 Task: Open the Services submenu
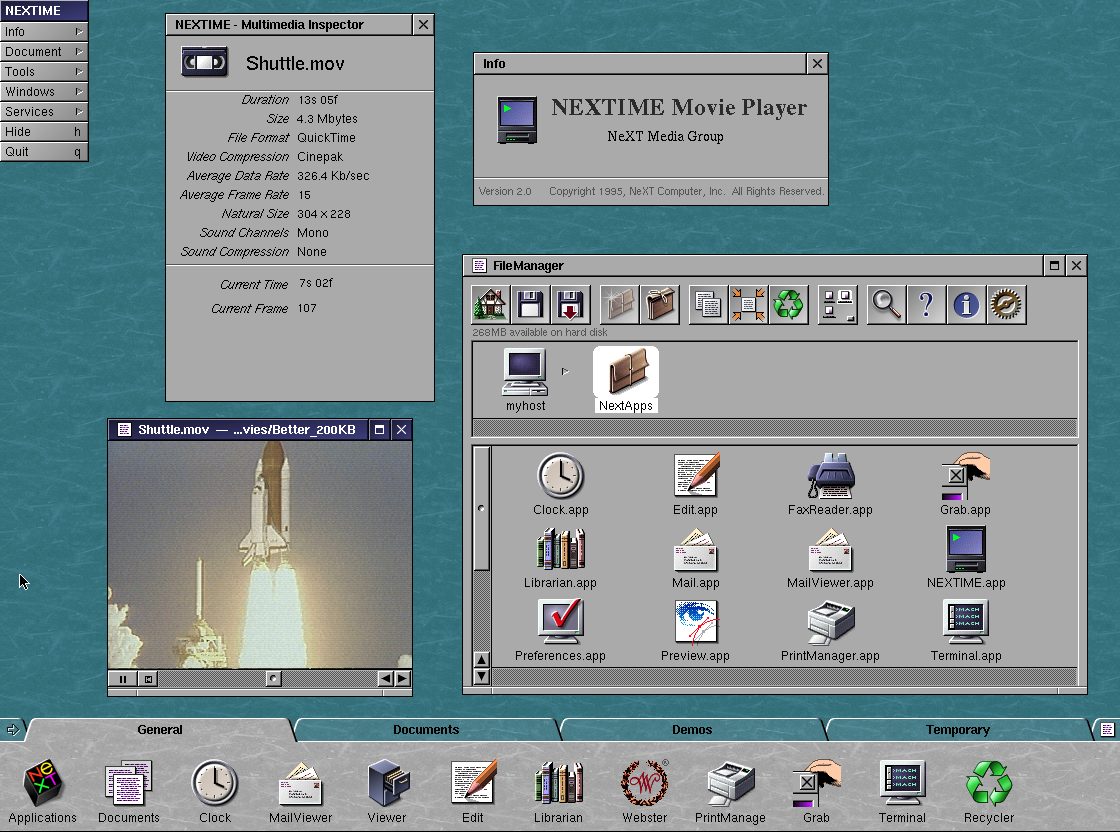44,112
